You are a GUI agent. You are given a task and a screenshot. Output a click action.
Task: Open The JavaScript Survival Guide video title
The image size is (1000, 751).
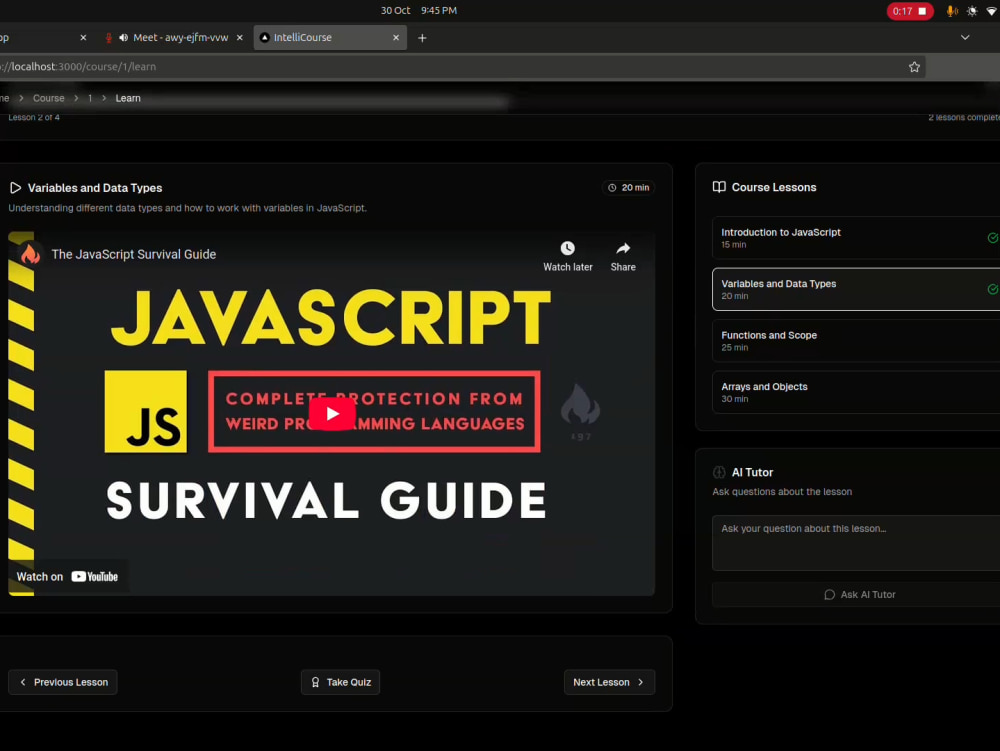point(133,254)
